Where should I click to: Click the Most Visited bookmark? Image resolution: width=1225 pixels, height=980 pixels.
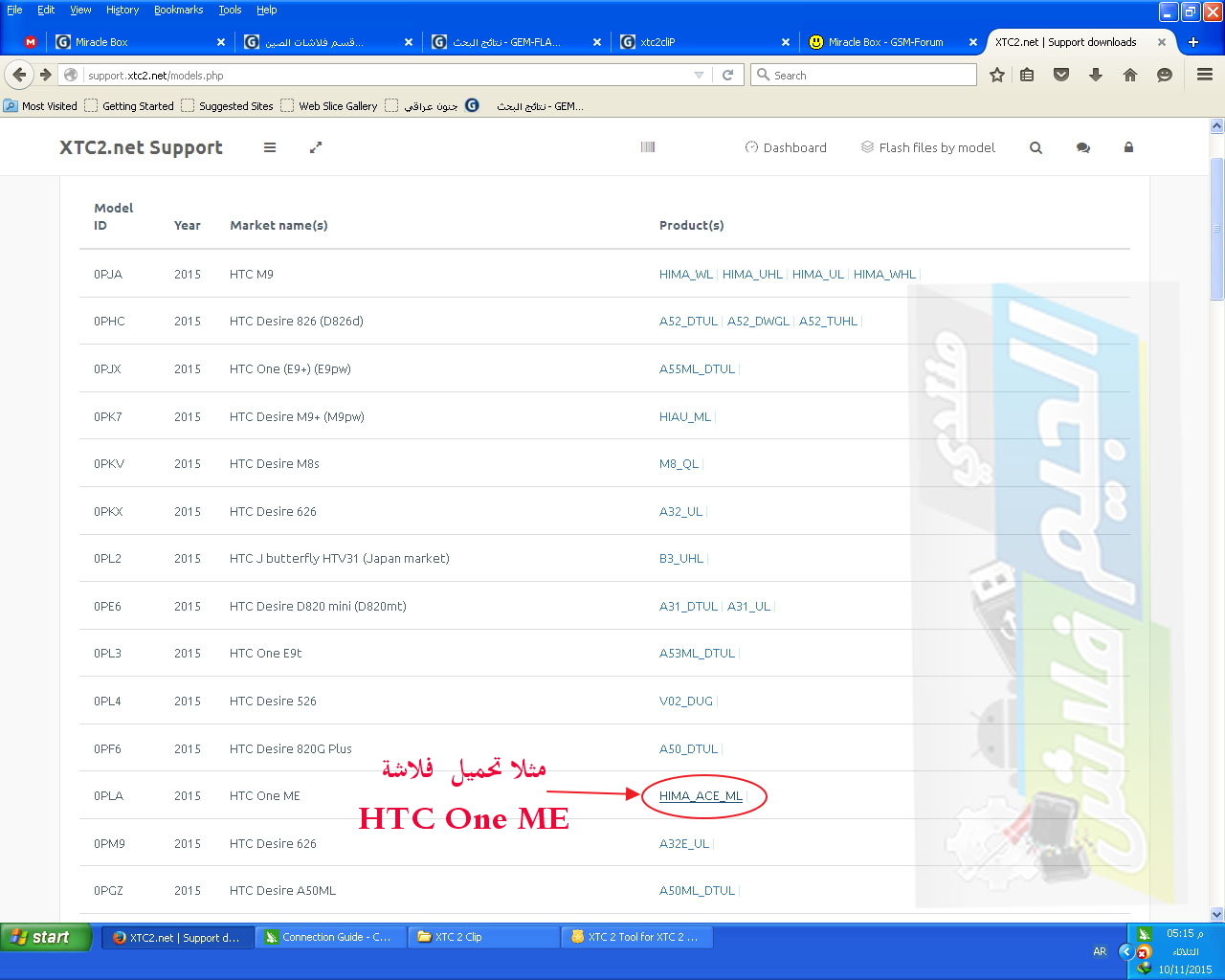[40, 106]
